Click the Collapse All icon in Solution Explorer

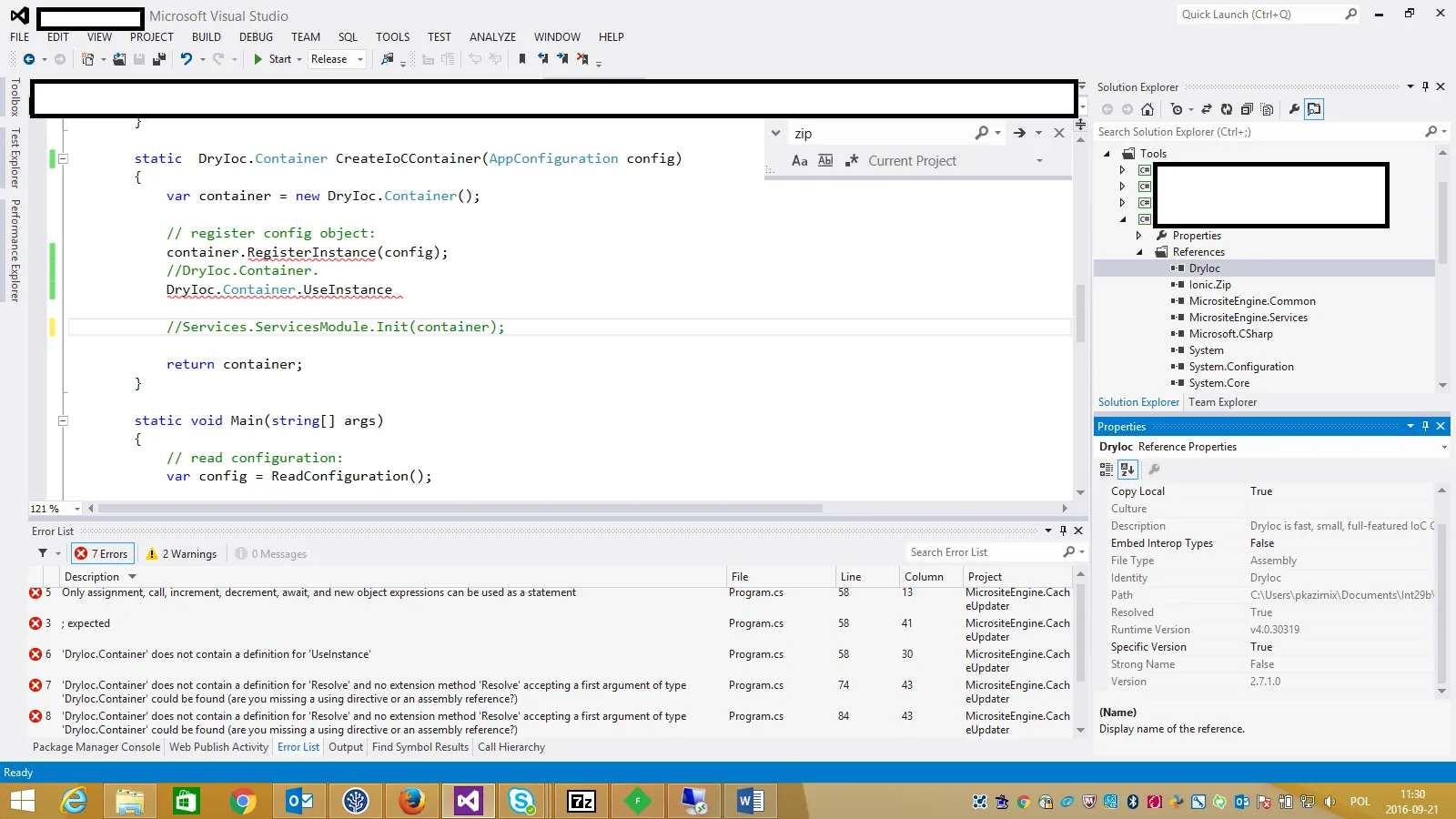click(x=1247, y=109)
